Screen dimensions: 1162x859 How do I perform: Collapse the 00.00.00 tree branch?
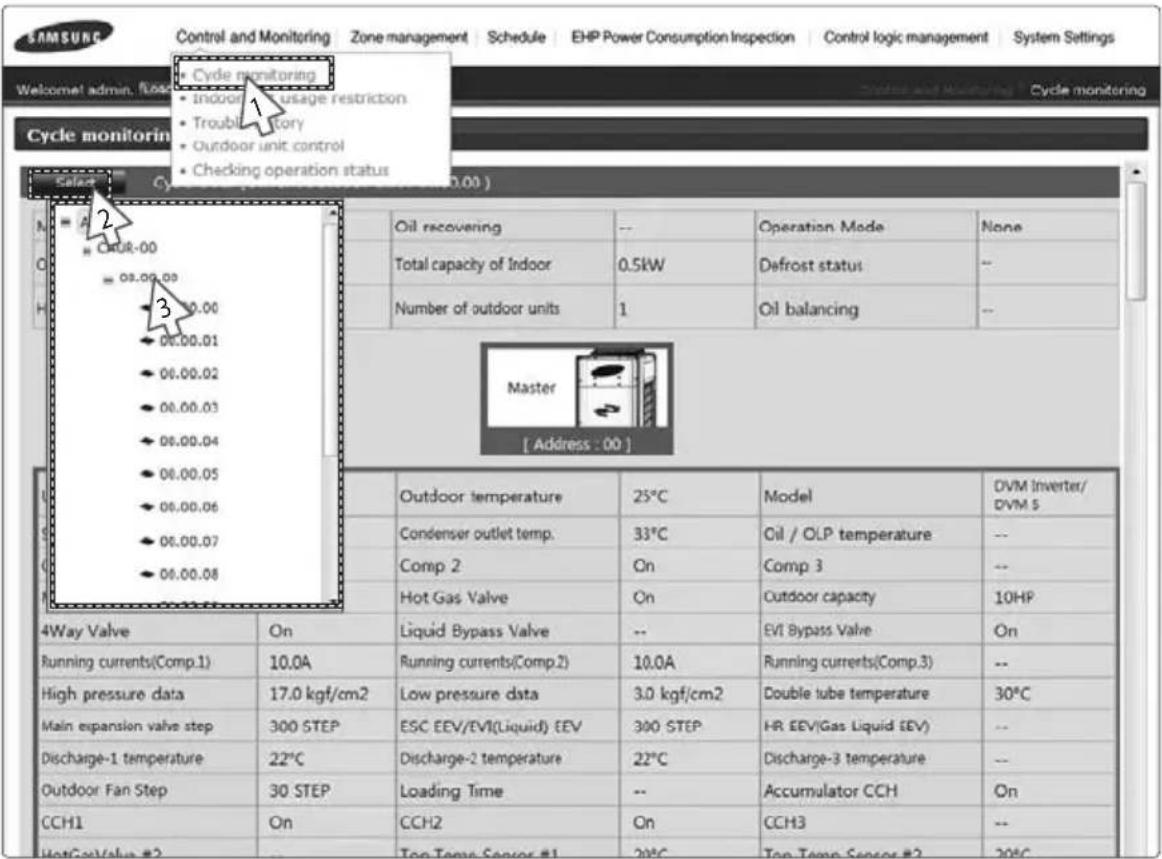pyautogui.click(x=108, y=279)
